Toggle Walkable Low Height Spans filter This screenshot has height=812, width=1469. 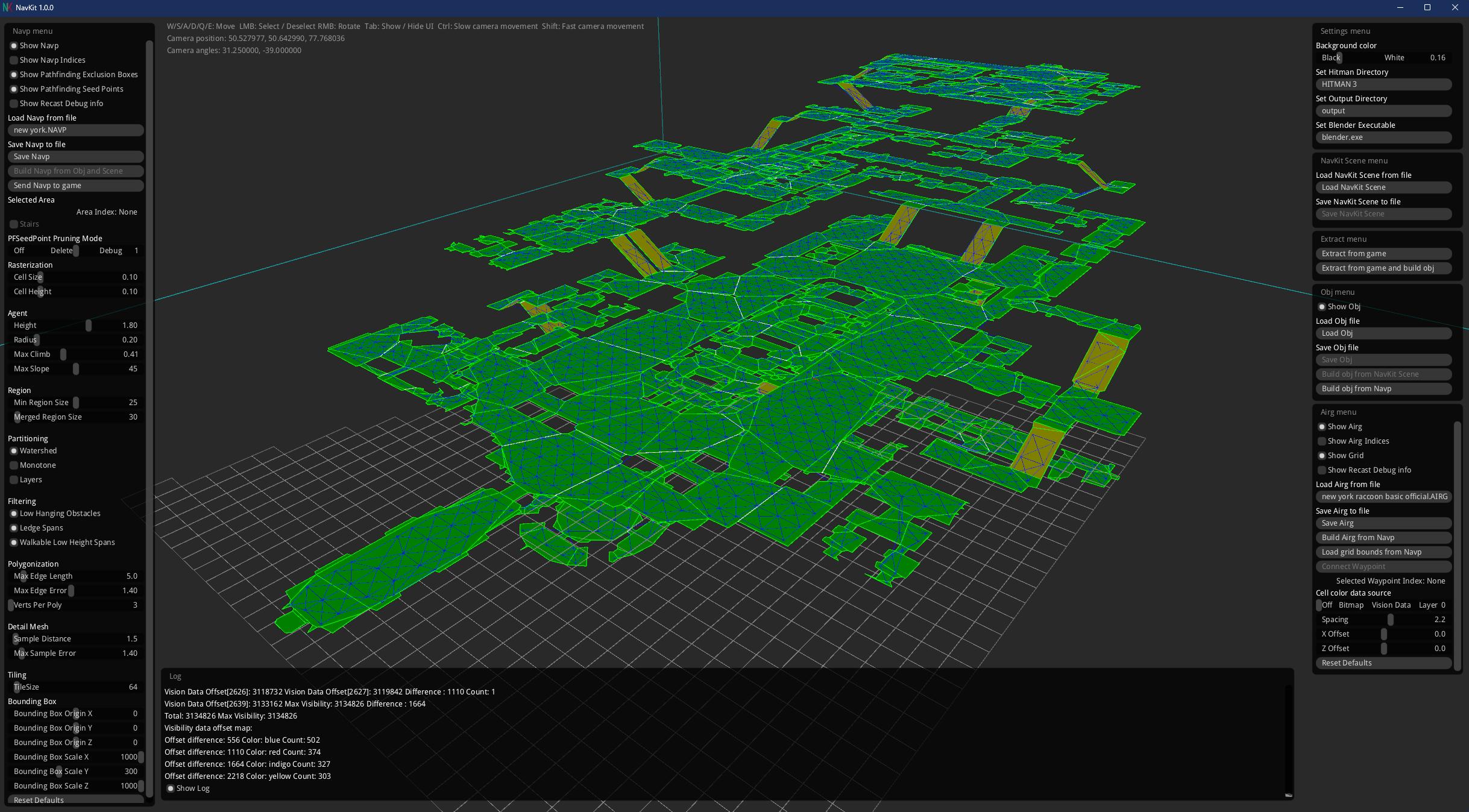click(x=13, y=543)
